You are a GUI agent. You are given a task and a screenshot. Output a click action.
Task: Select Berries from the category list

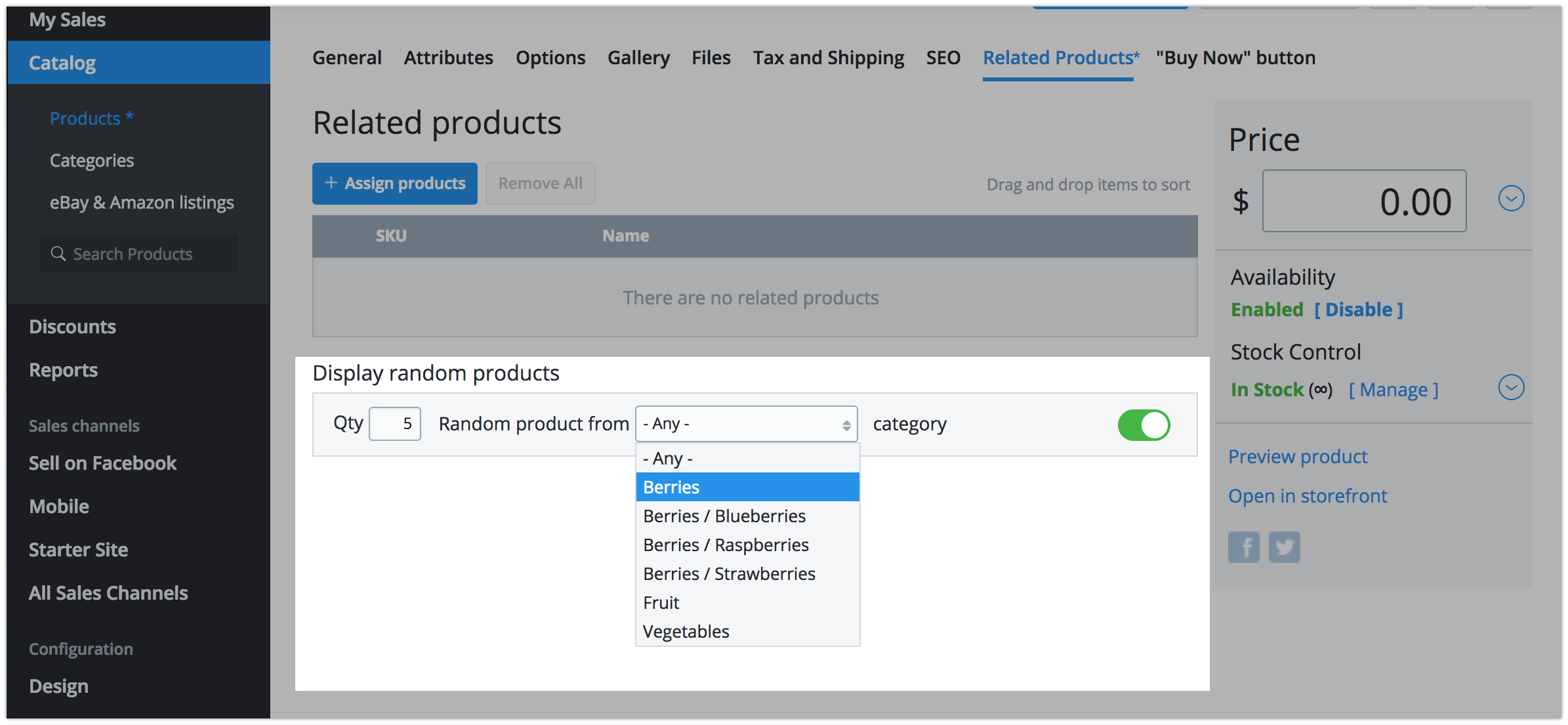pyautogui.click(x=747, y=487)
